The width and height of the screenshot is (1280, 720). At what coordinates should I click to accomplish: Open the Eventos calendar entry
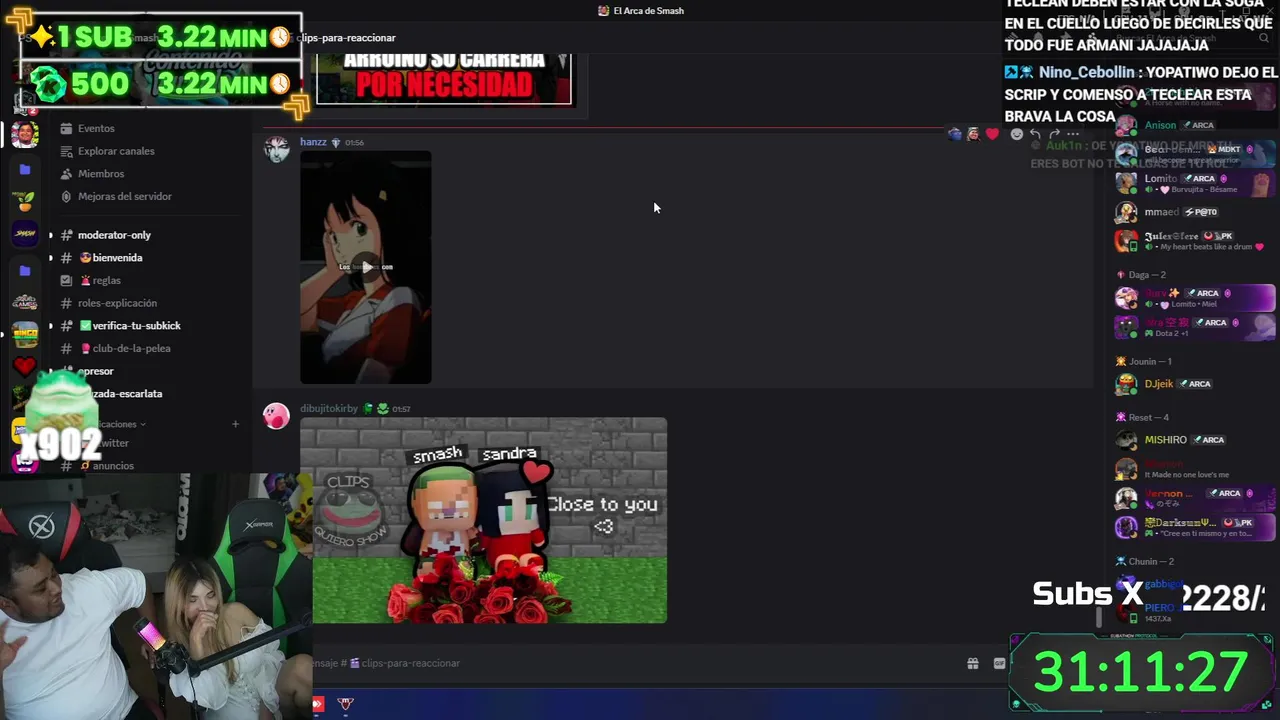96,128
